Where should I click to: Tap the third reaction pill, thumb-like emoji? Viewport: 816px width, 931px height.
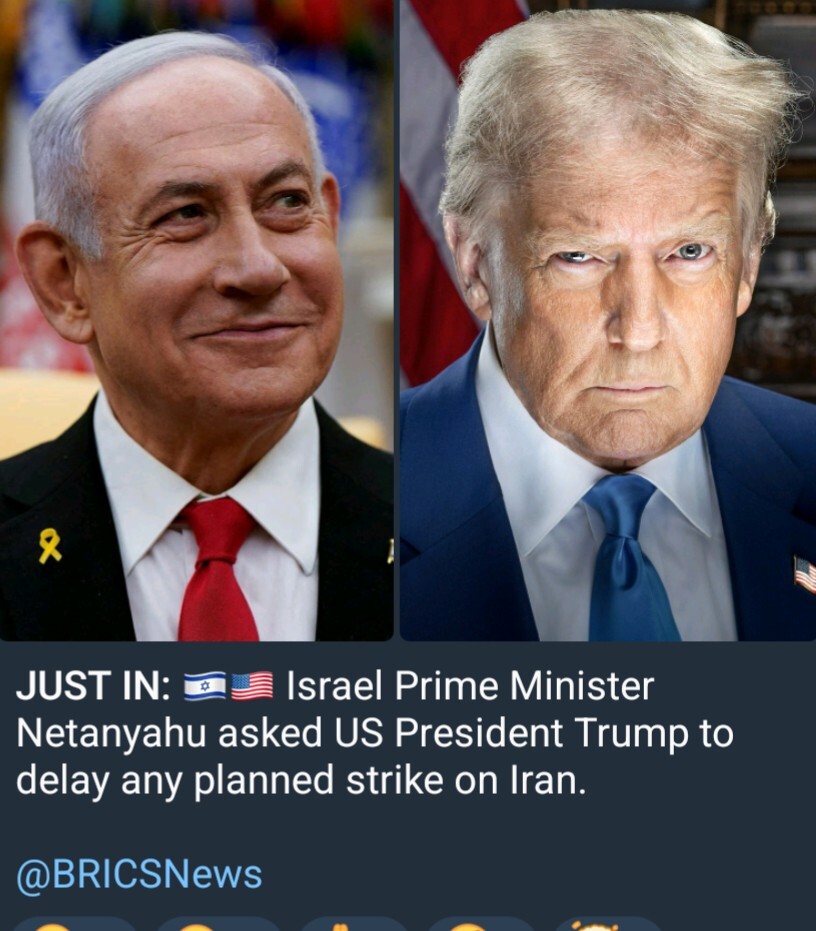pyautogui.click(x=353, y=925)
